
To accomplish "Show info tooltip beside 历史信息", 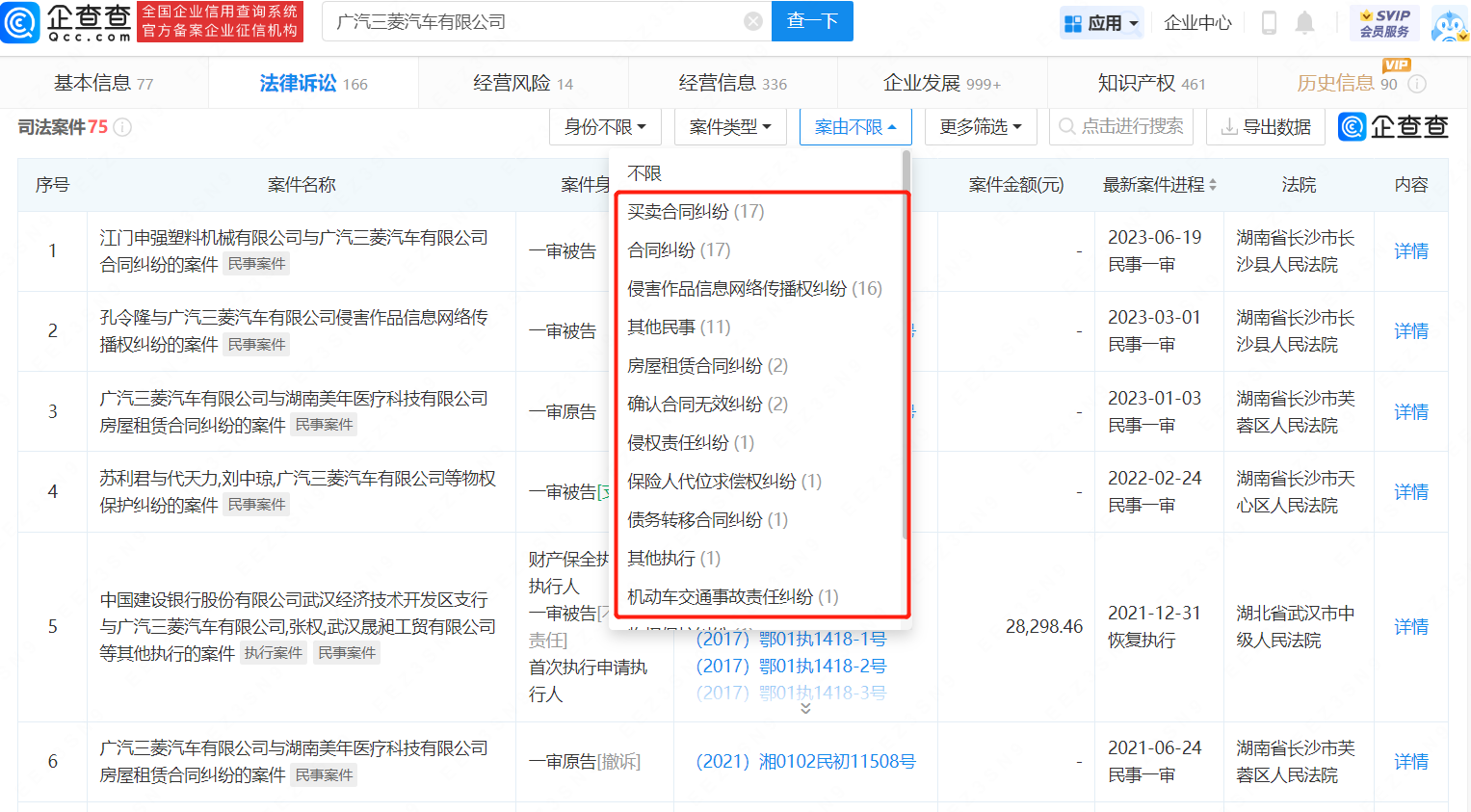I will tap(1417, 84).
